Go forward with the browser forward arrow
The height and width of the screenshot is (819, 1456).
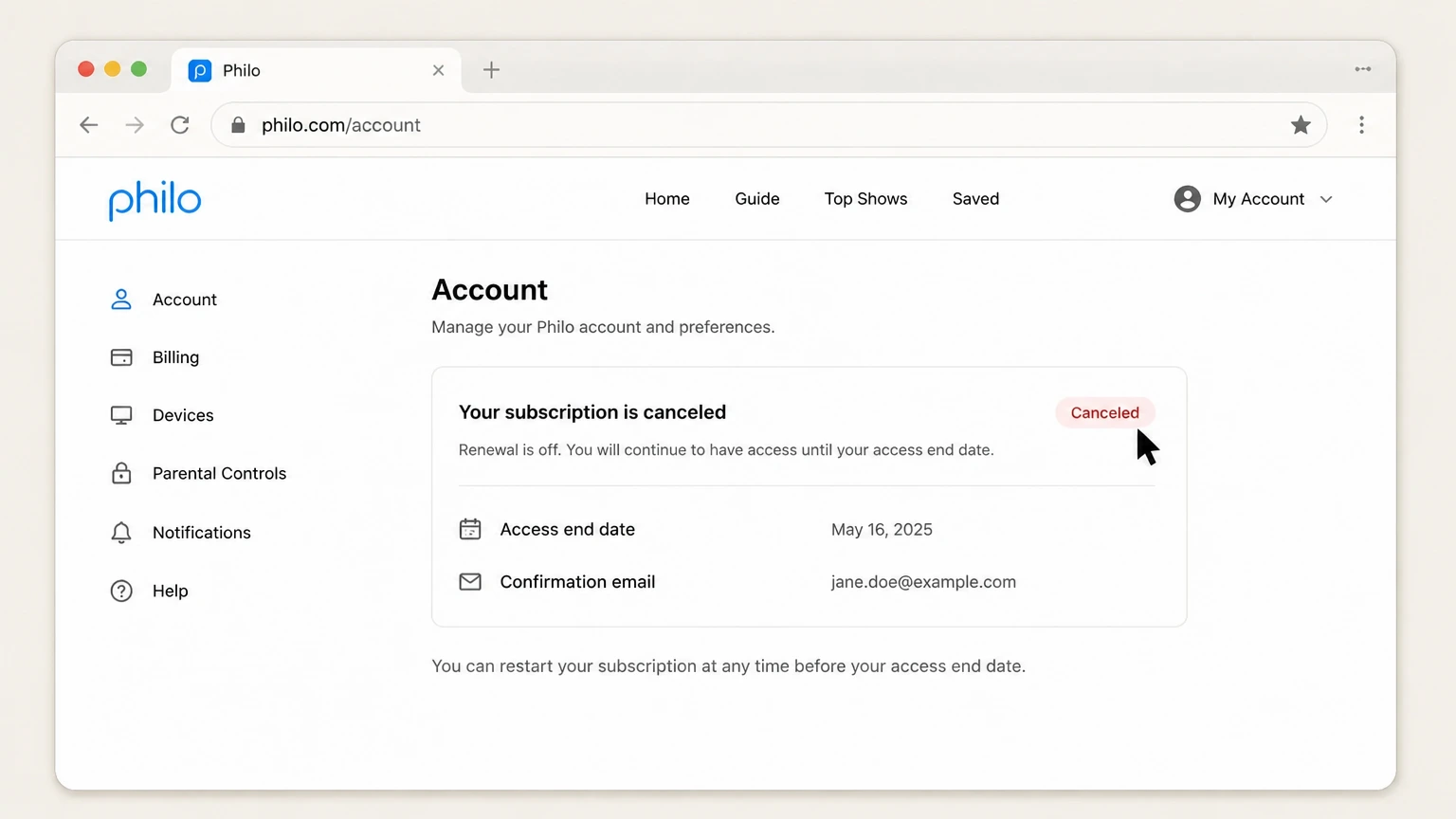135,125
